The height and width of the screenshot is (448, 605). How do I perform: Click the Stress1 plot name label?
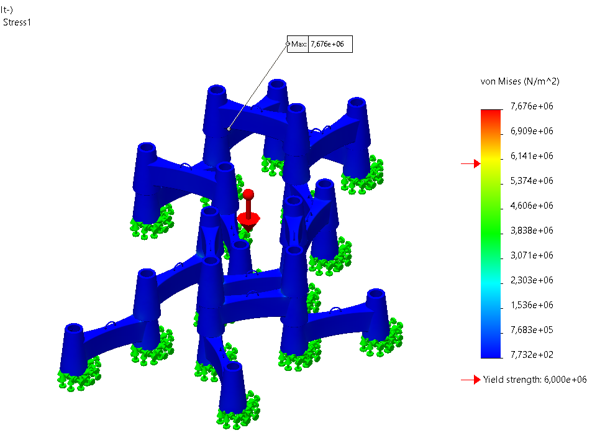tap(17, 22)
